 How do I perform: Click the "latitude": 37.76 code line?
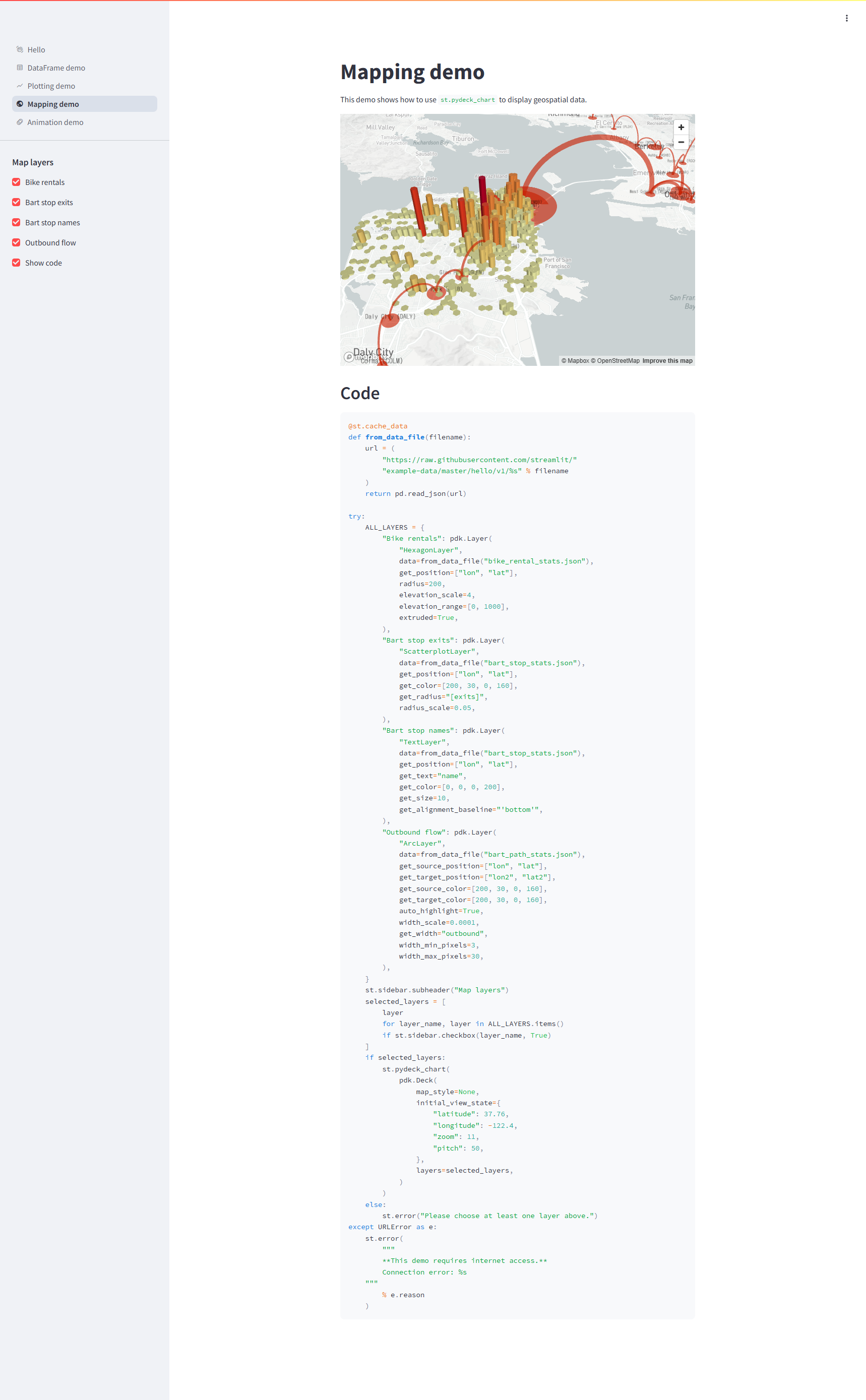click(471, 1114)
